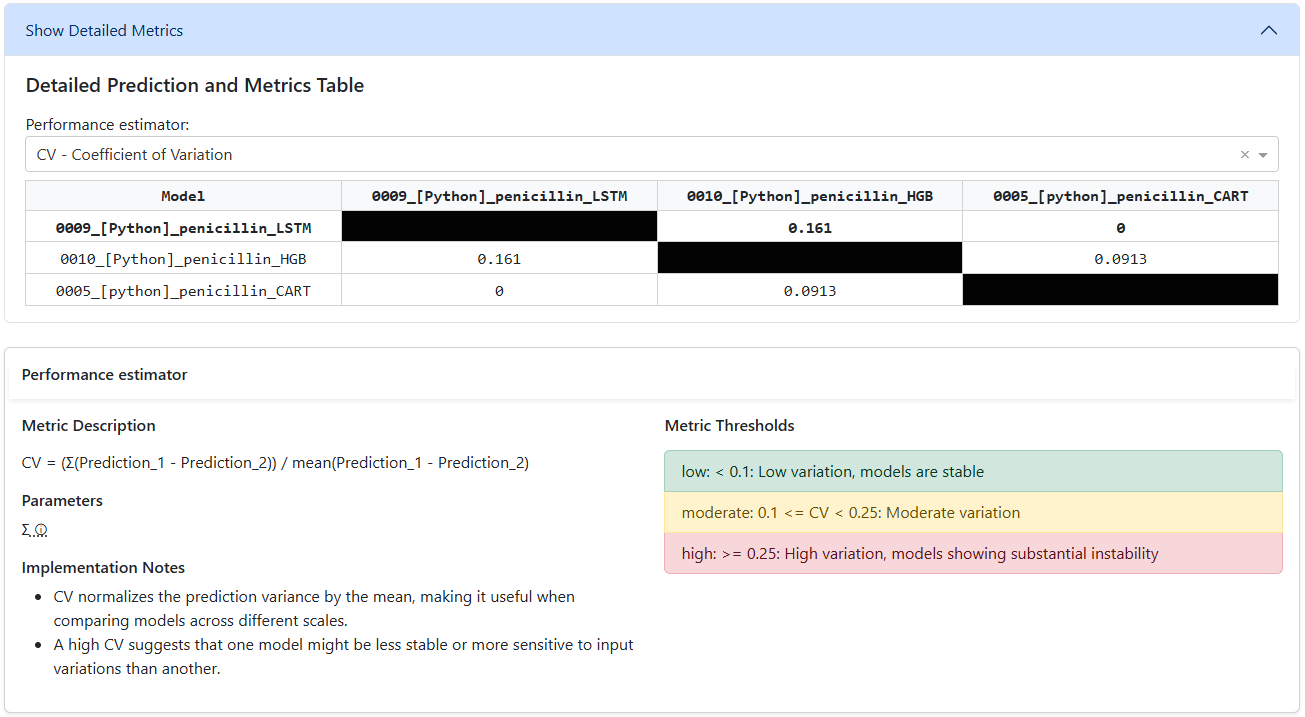Click the Show Detailed Metrics header text
The image size is (1305, 717).
click(104, 30)
